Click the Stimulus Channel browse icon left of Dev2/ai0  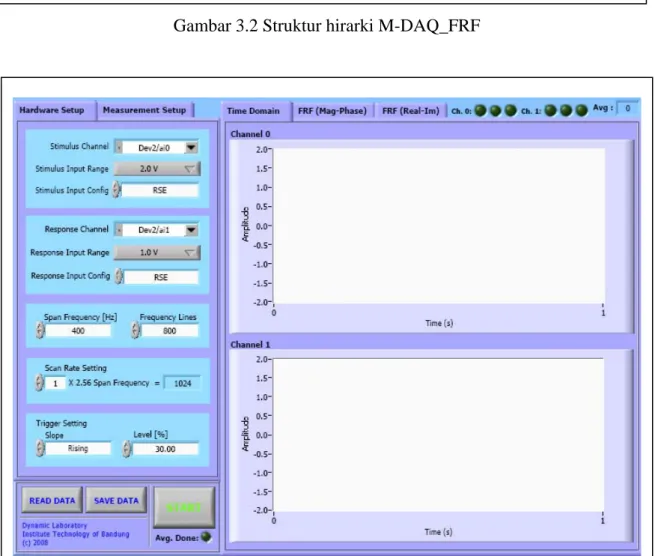coord(119,147)
